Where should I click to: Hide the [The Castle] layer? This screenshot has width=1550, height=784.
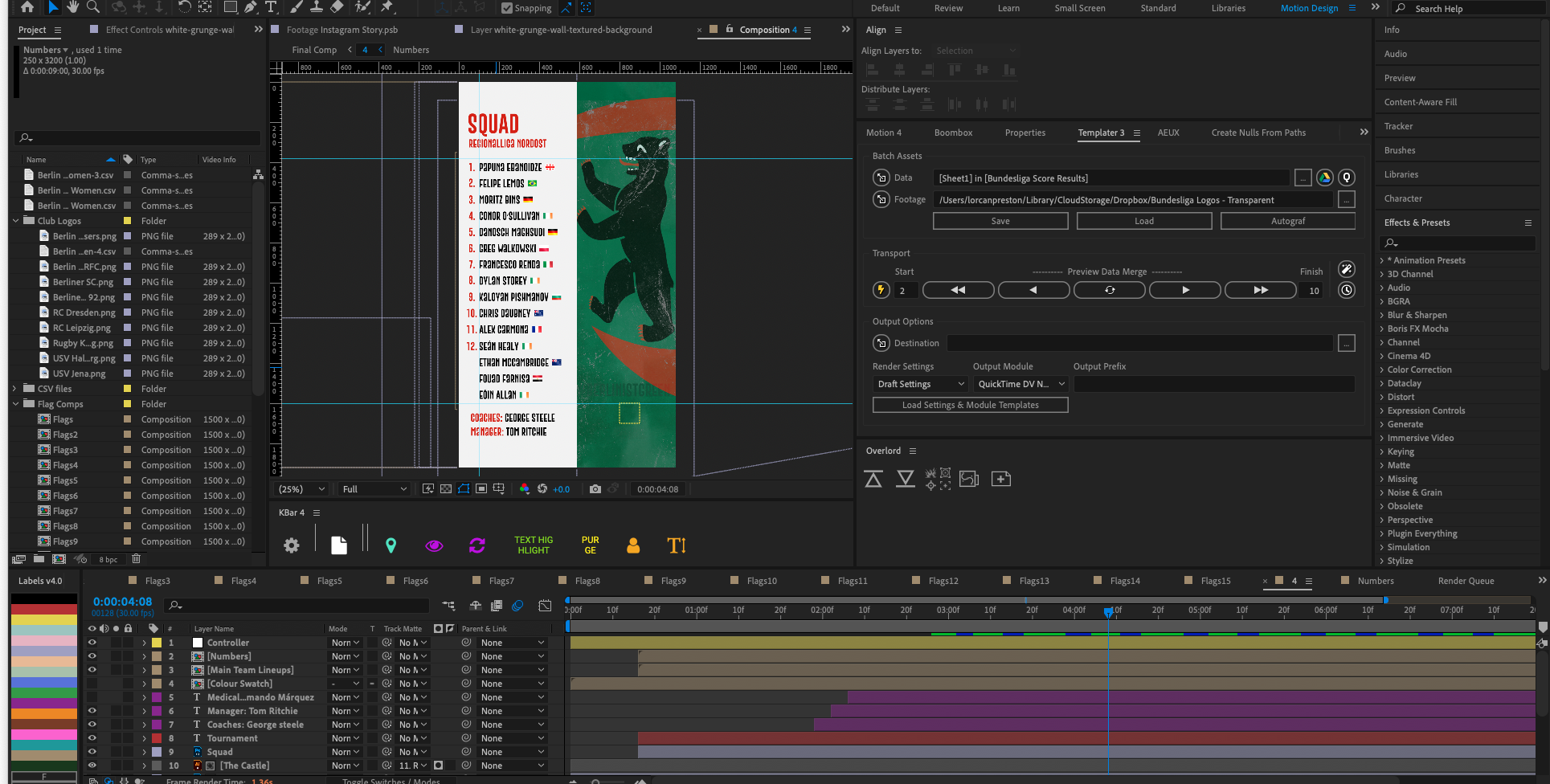click(x=92, y=766)
